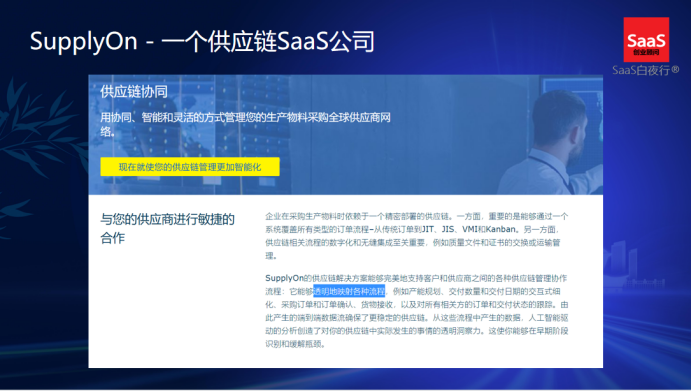
Task: Click the banner subtitle starting 用协同、智能和灵活
Action: (x=245, y=124)
